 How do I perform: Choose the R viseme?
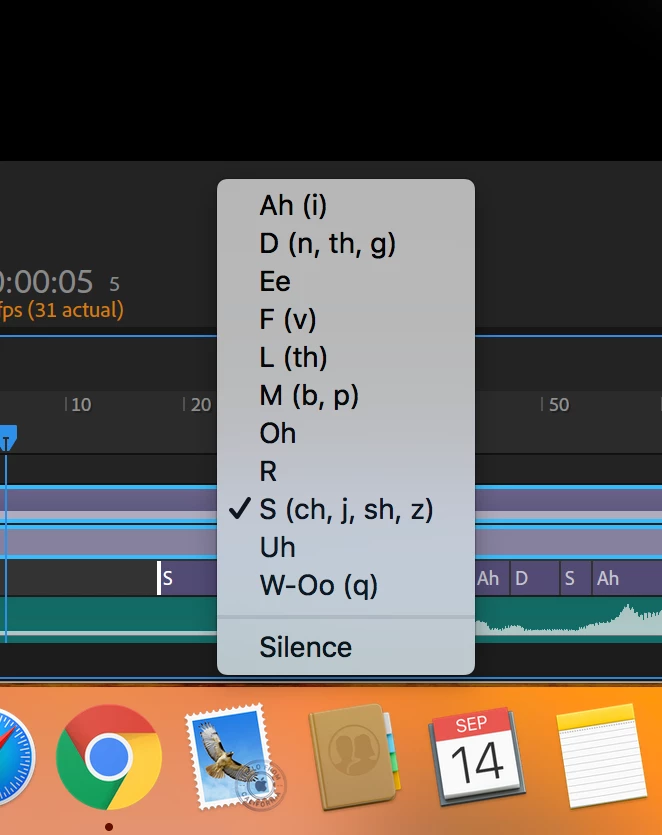pyautogui.click(x=346, y=471)
